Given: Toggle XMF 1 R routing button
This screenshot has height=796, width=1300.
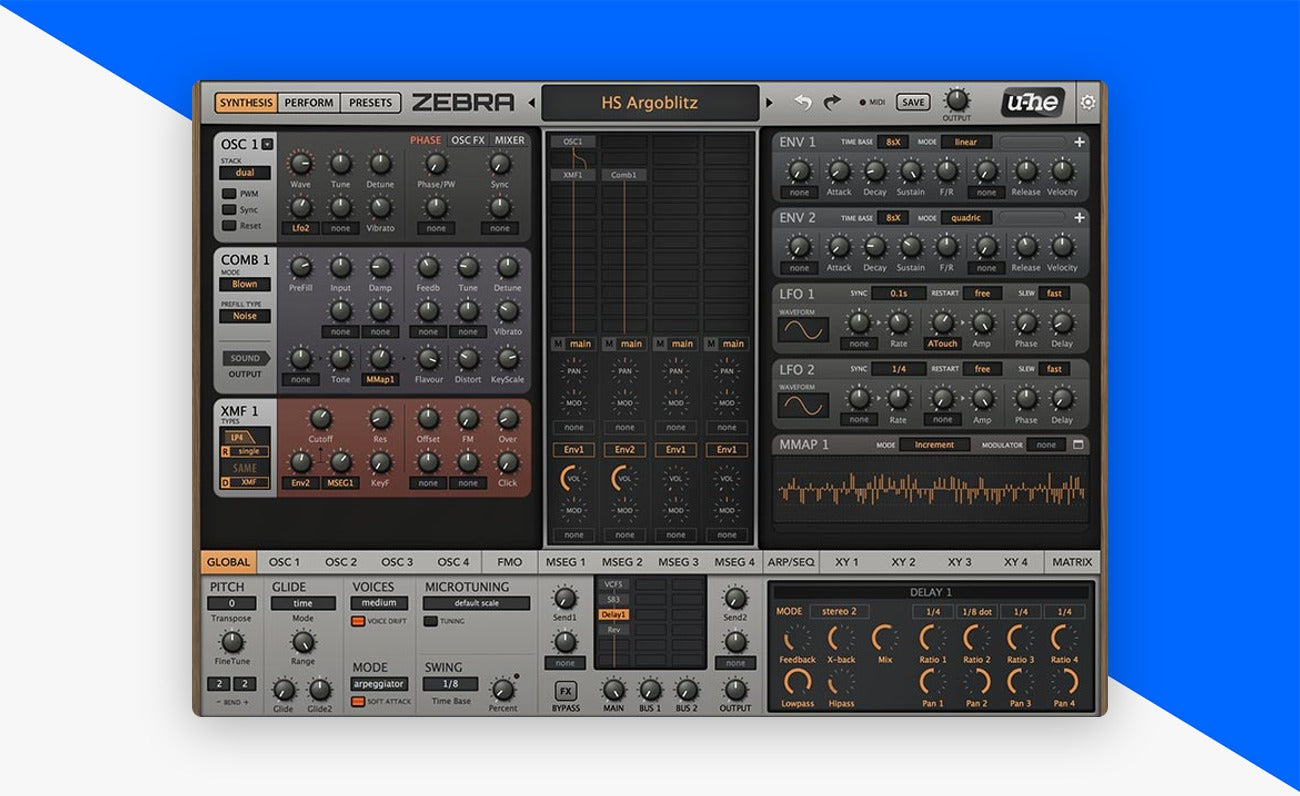Looking at the screenshot, I should 226,451.
